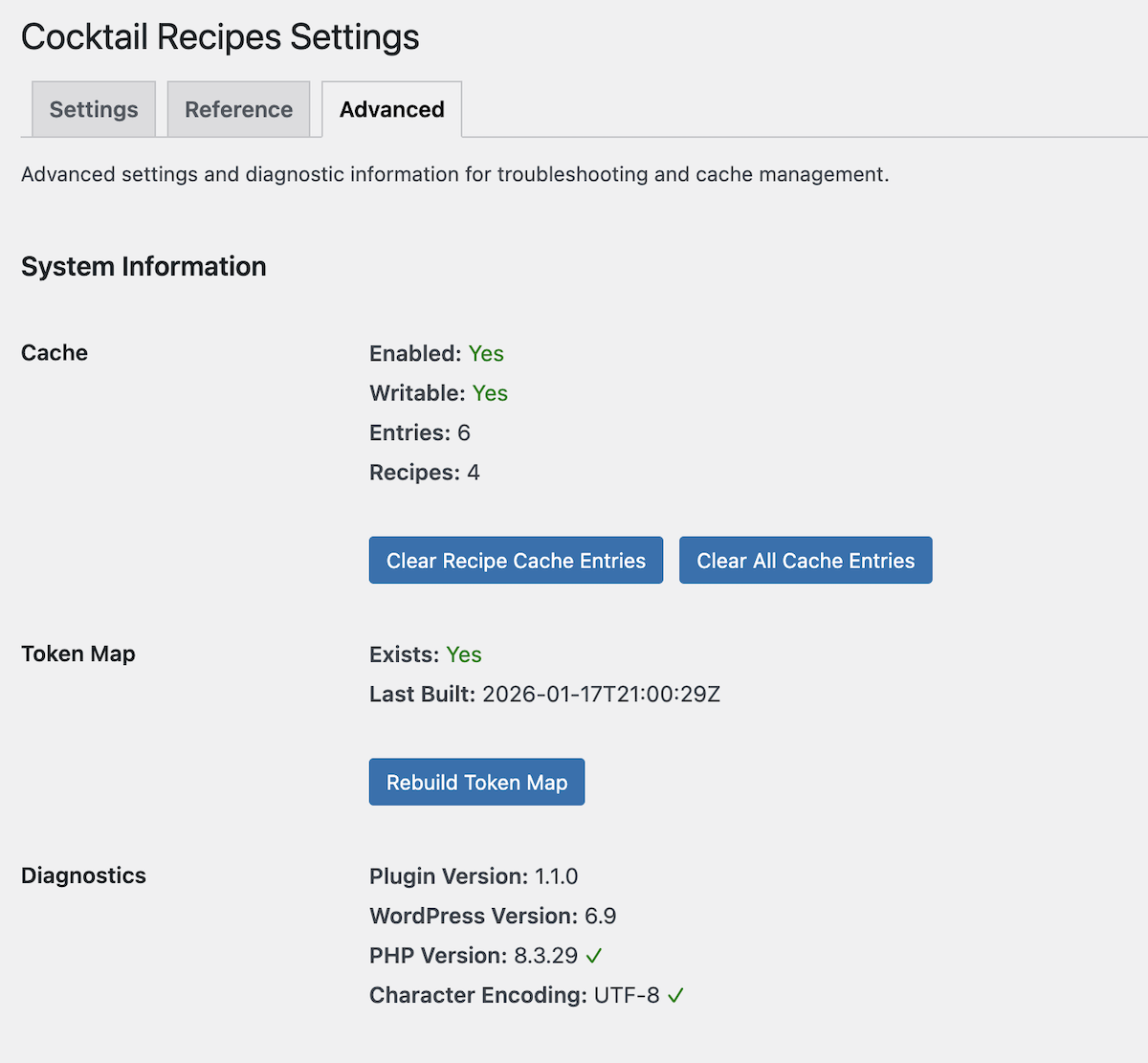The image size is (1148, 1063).
Task: Click Clear All Cache Entries button
Action: pos(806,561)
